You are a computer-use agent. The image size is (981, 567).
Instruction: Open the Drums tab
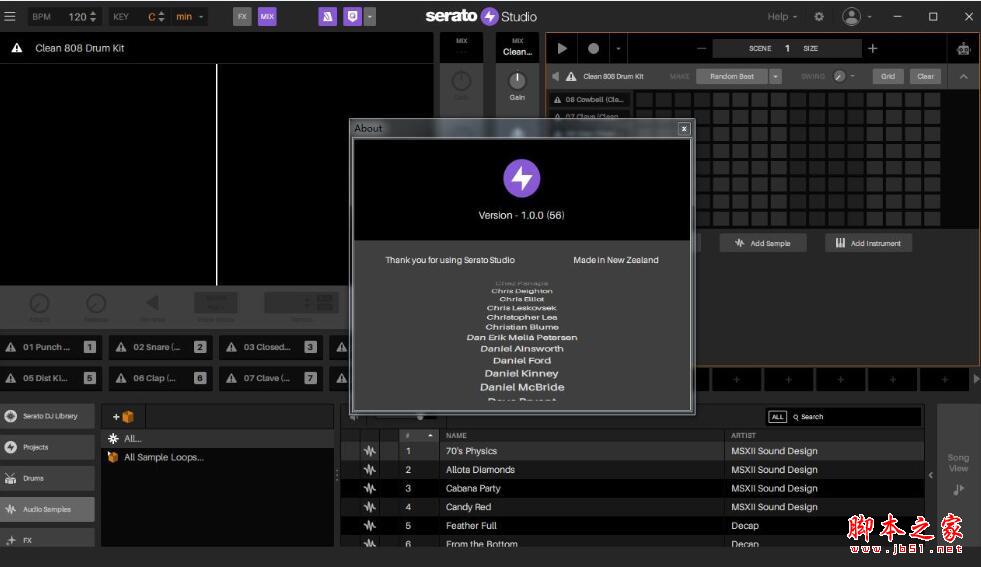coord(48,478)
